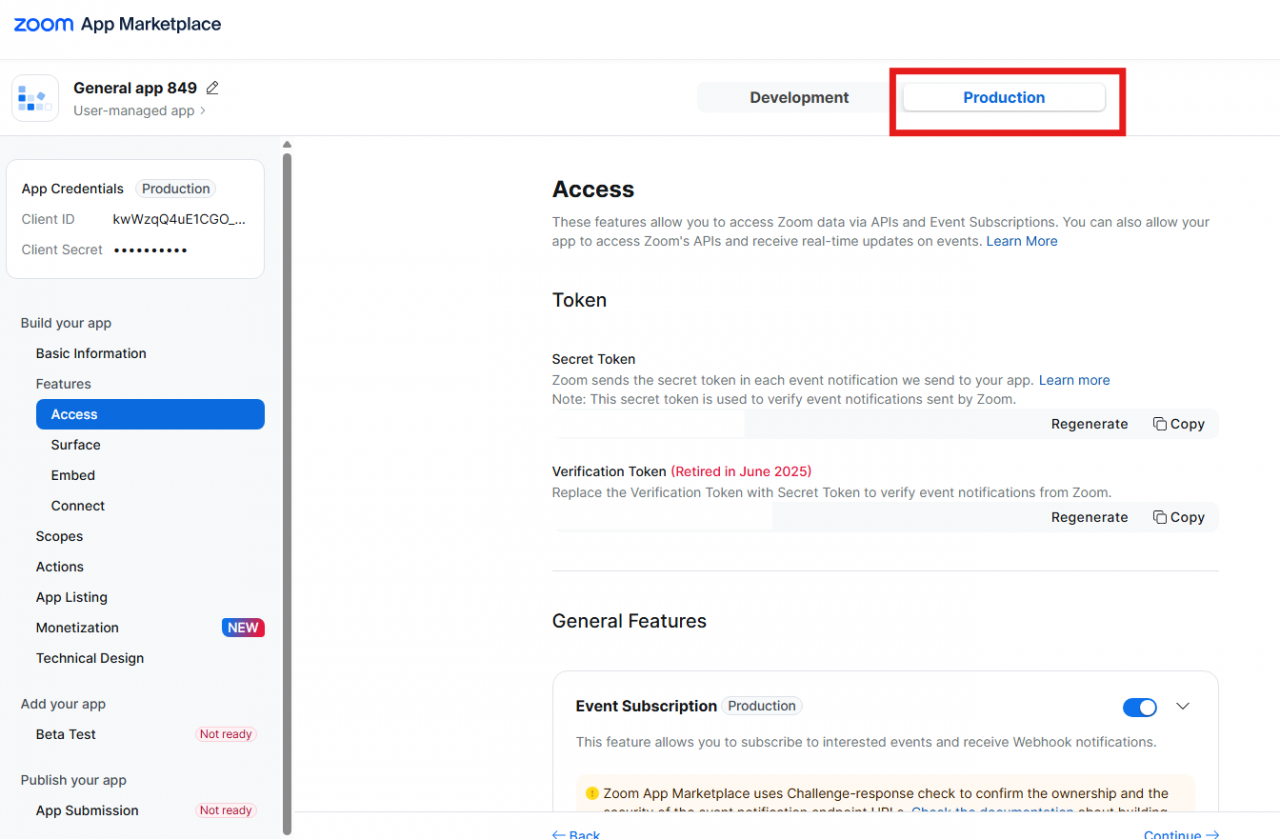1280x839 pixels.
Task: Open Learn more link for Secret Token
Action: tap(1074, 380)
